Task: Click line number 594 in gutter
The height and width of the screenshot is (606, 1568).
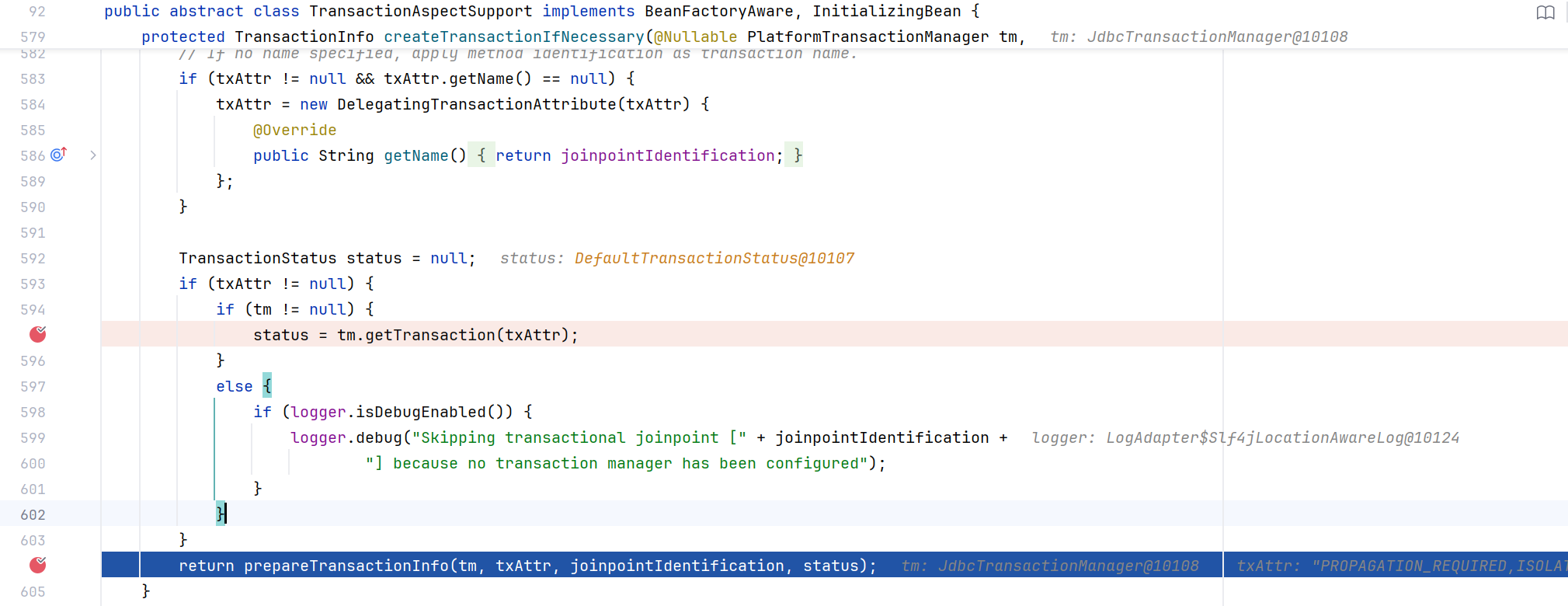Action: 33,309
